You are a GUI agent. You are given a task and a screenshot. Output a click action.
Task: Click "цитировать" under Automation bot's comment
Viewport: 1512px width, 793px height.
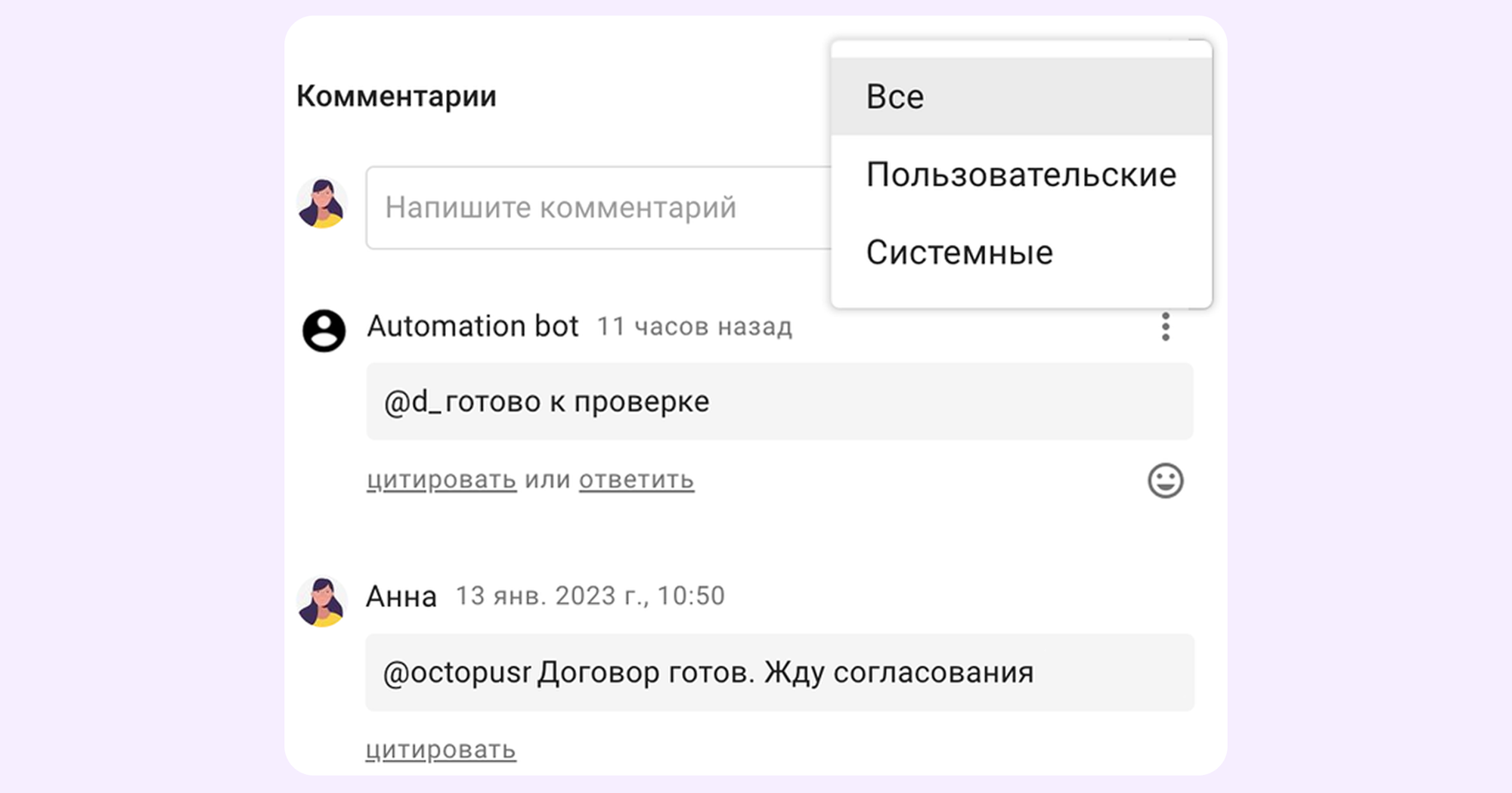(x=442, y=479)
